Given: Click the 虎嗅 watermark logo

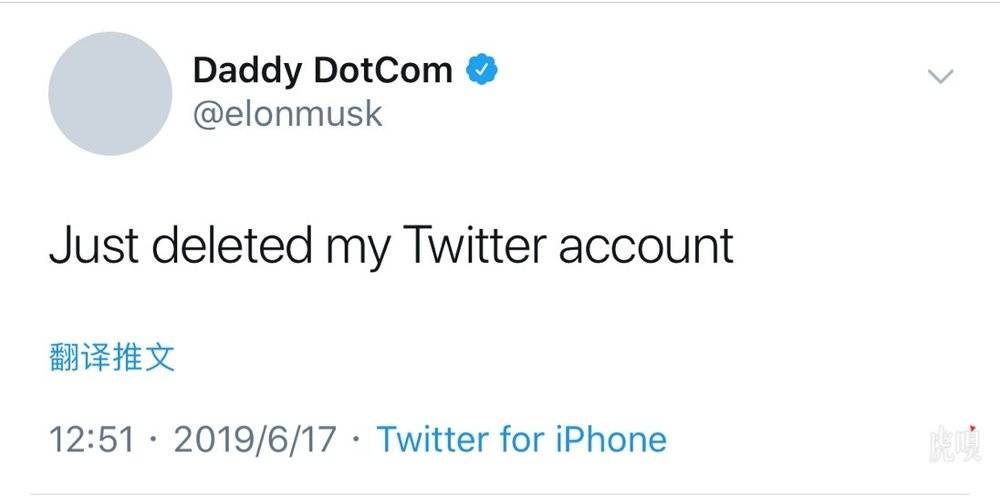Looking at the screenshot, I should [955, 443].
